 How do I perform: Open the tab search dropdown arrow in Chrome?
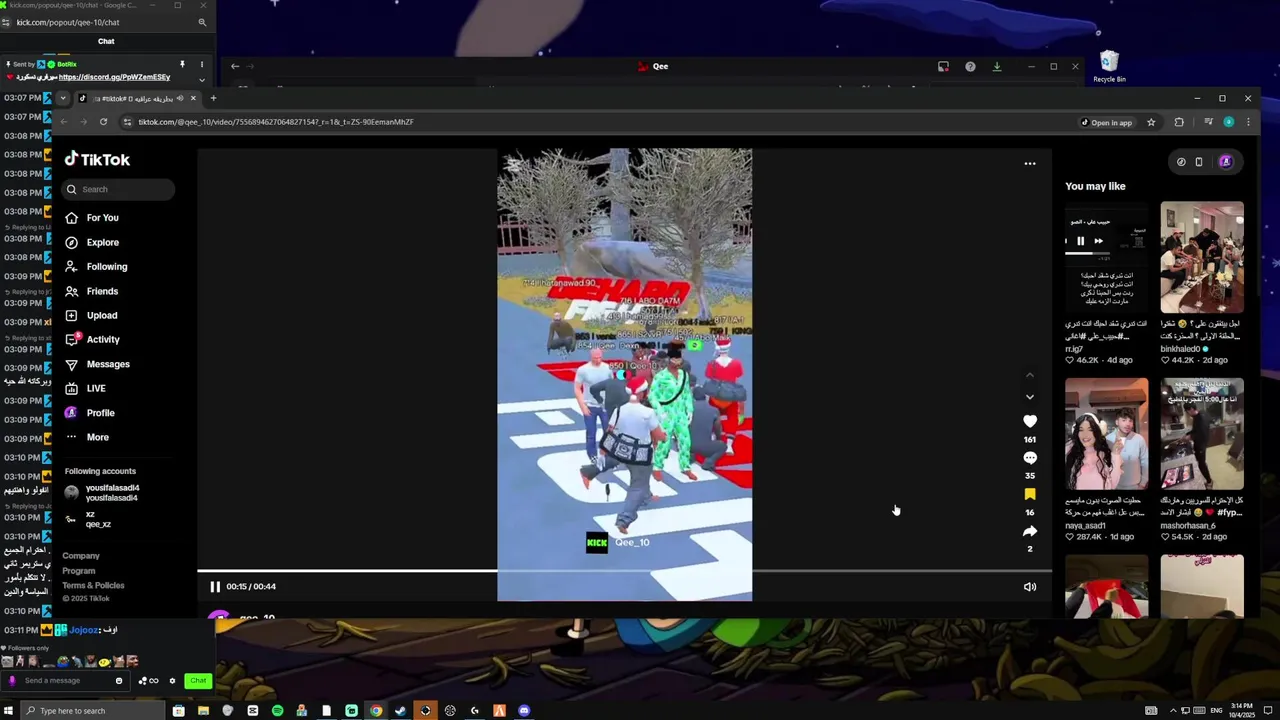tap(62, 98)
